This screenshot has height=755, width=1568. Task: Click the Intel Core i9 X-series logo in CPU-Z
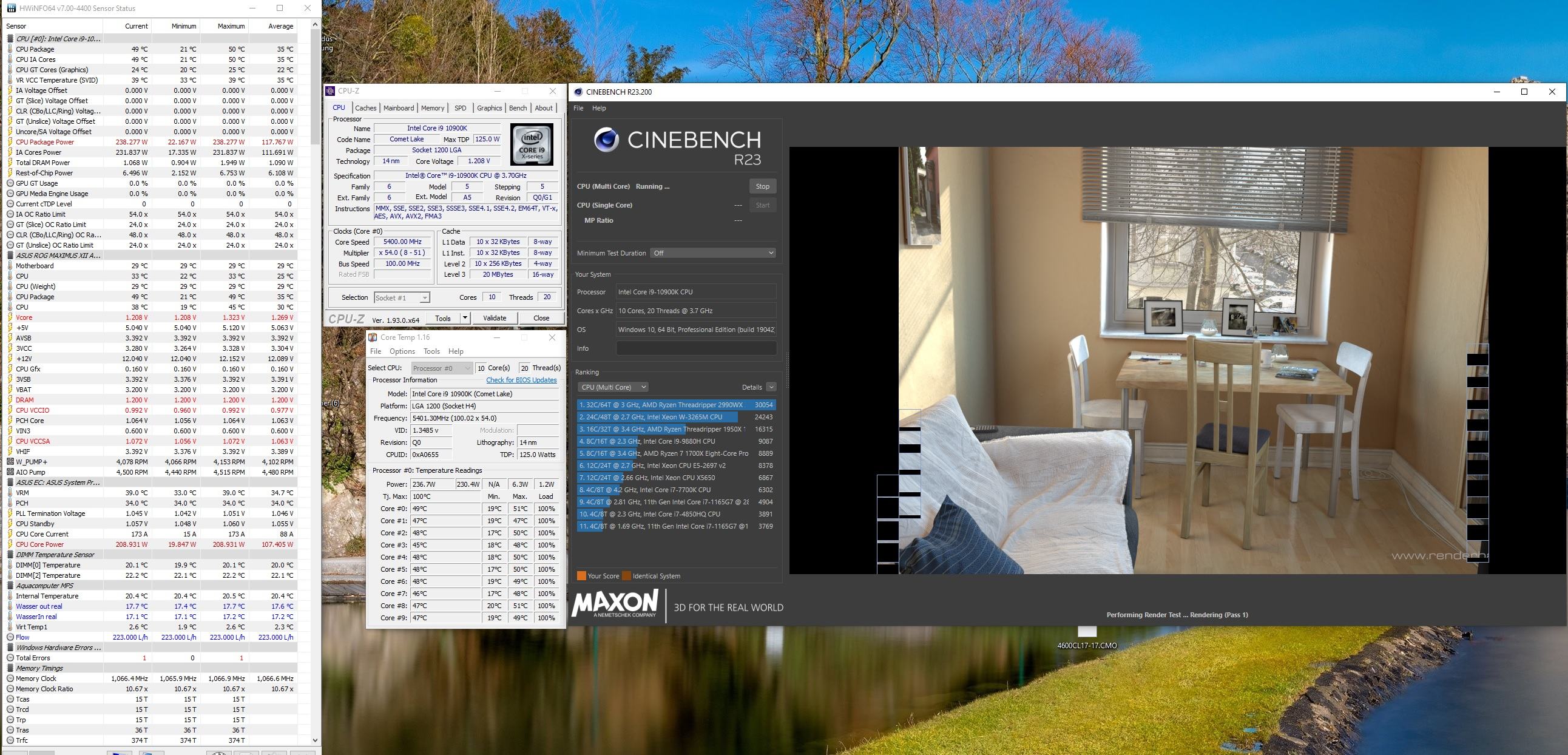point(532,144)
